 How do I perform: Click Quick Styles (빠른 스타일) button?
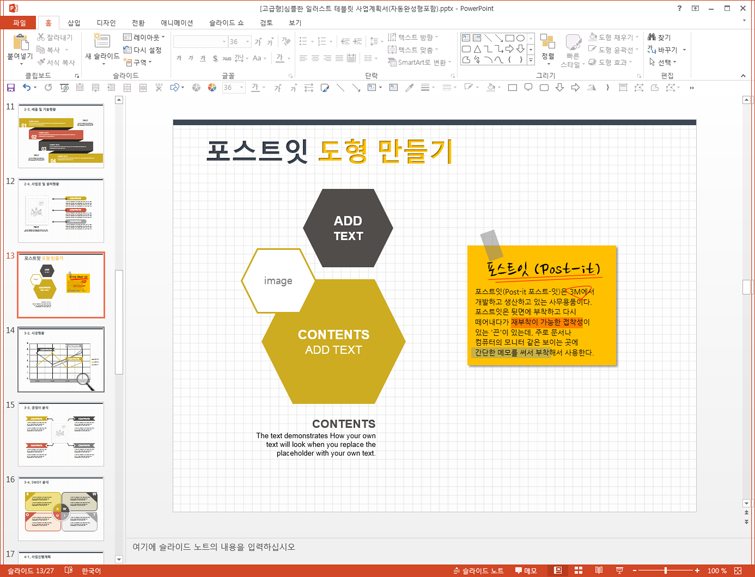pyautogui.click(x=573, y=50)
